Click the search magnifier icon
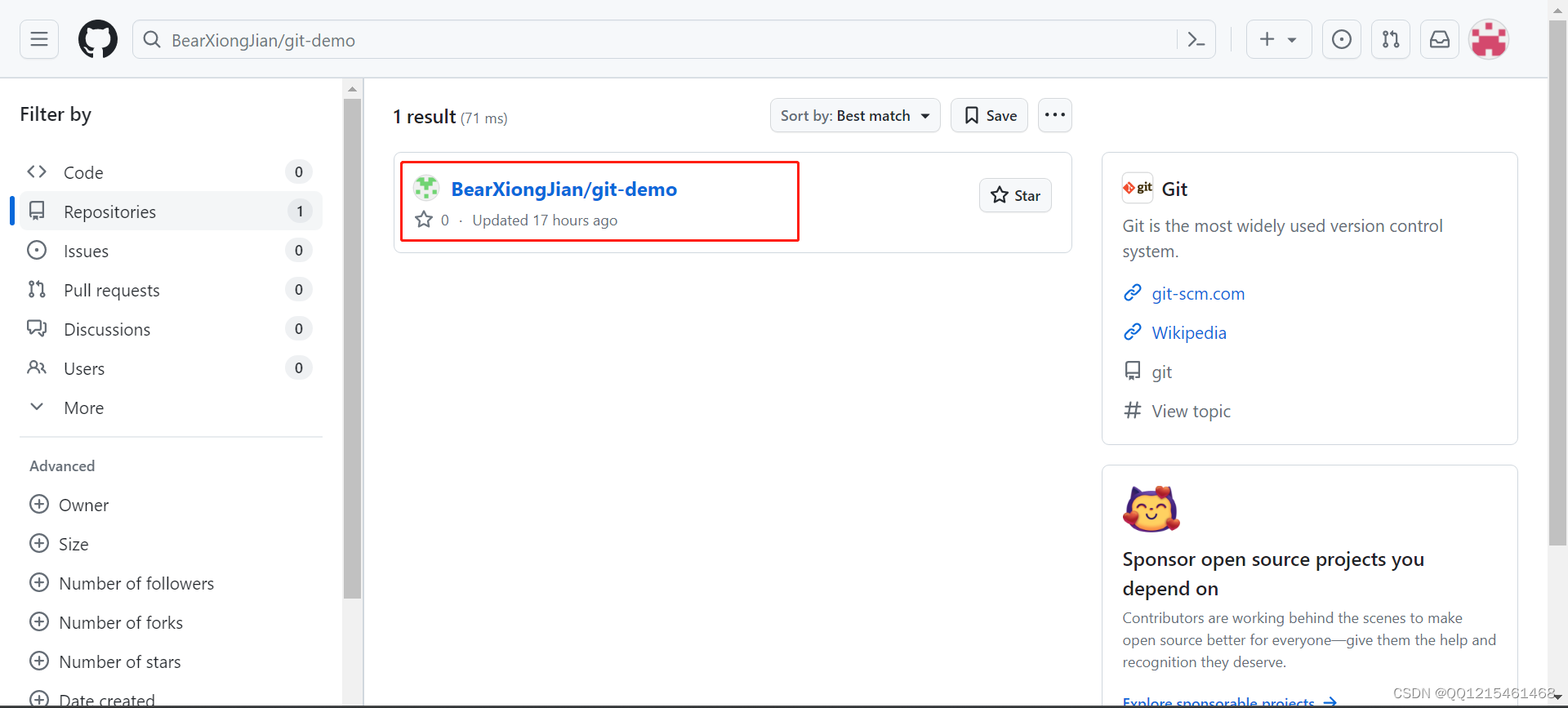This screenshot has height=708, width=1568. pos(152,40)
